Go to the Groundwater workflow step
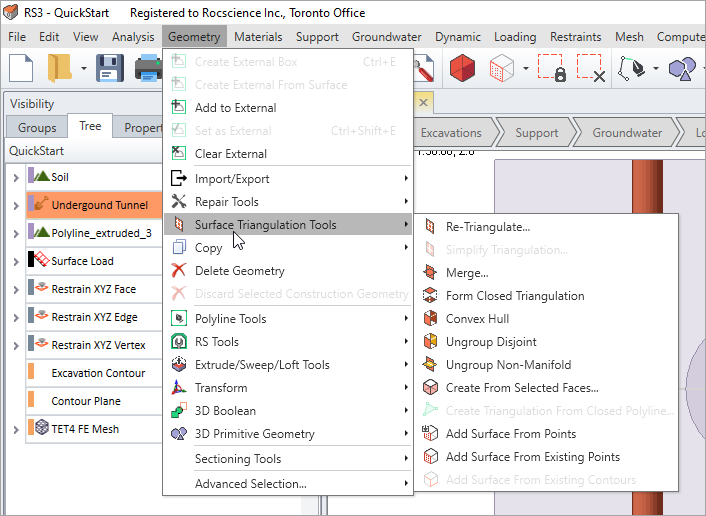 point(627,132)
